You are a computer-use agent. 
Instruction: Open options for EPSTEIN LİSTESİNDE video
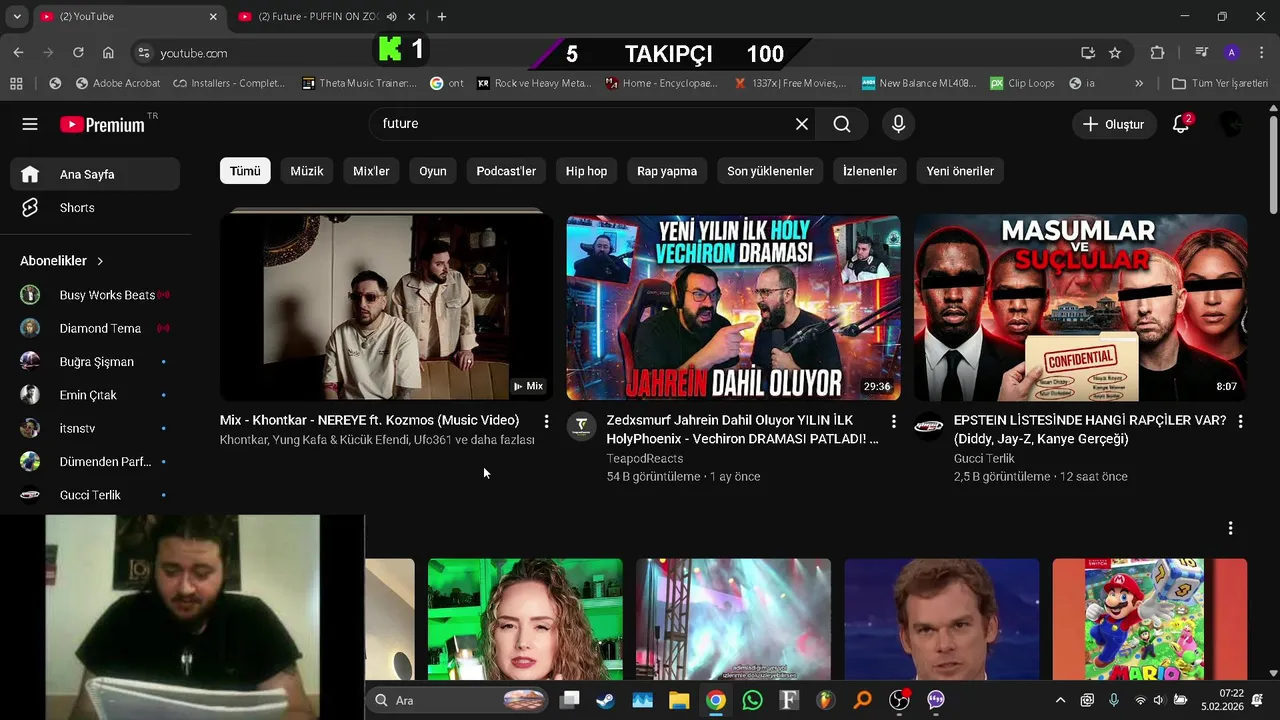coord(1240,422)
